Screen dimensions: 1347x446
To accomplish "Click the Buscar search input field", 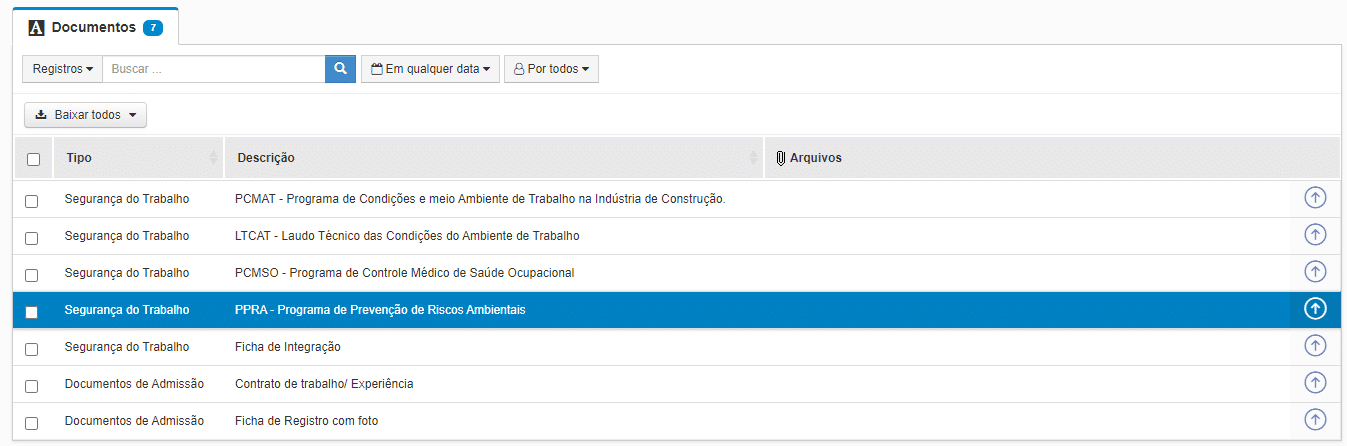I will 213,69.
